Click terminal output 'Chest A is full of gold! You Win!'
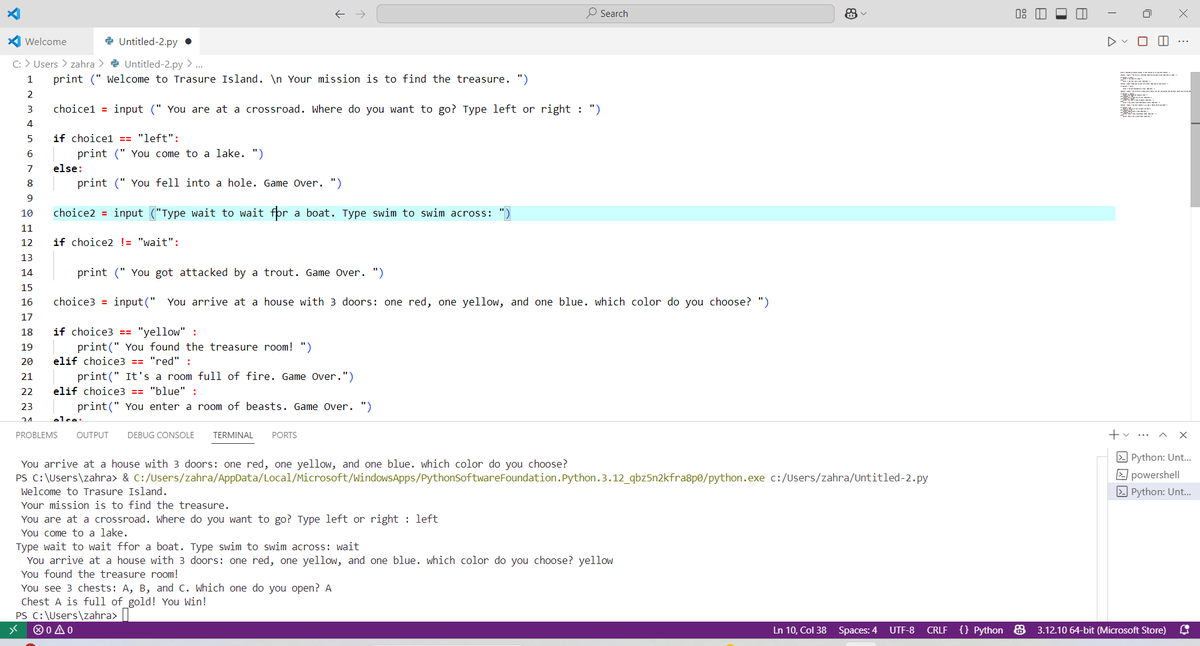 [114, 602]
